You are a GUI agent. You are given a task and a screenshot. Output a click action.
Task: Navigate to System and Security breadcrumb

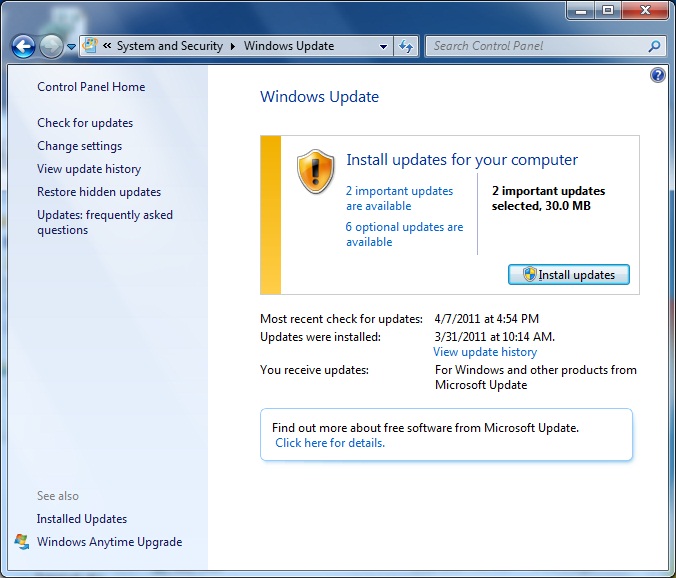(170, 46)
